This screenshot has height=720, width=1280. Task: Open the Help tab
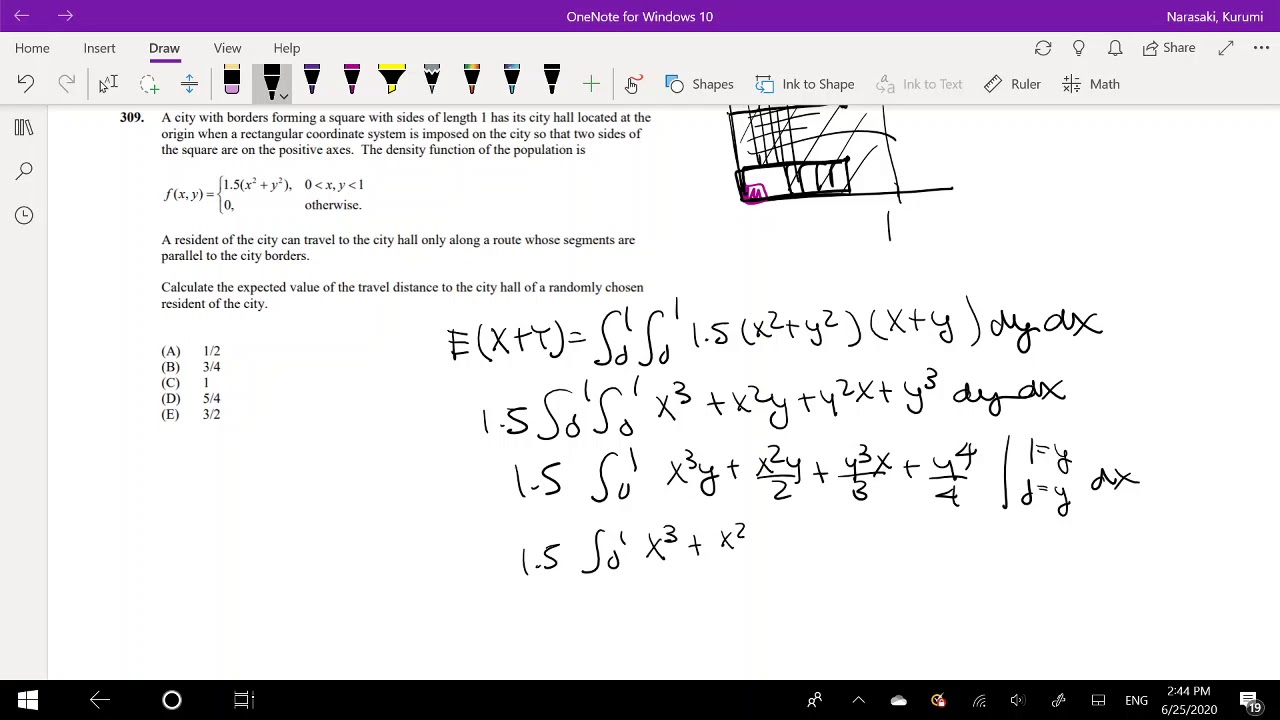[287, 48]
